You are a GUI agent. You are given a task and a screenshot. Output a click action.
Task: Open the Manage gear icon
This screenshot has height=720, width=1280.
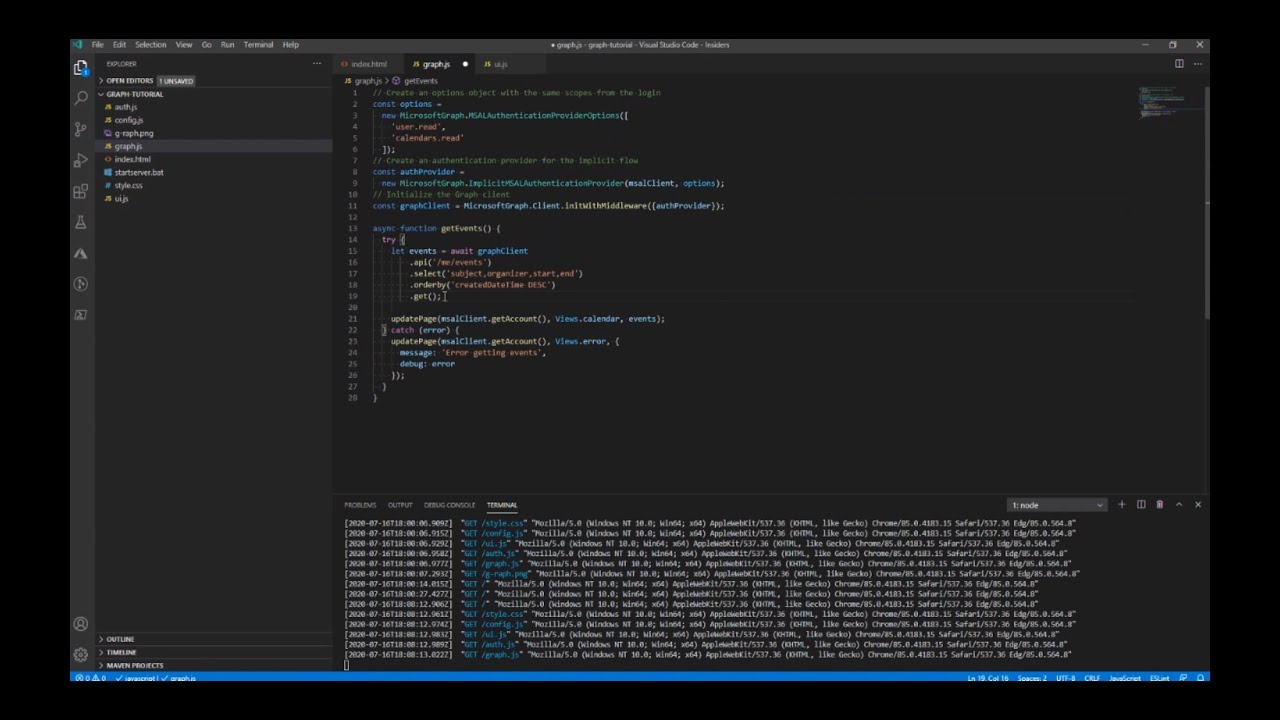[81, 655]
